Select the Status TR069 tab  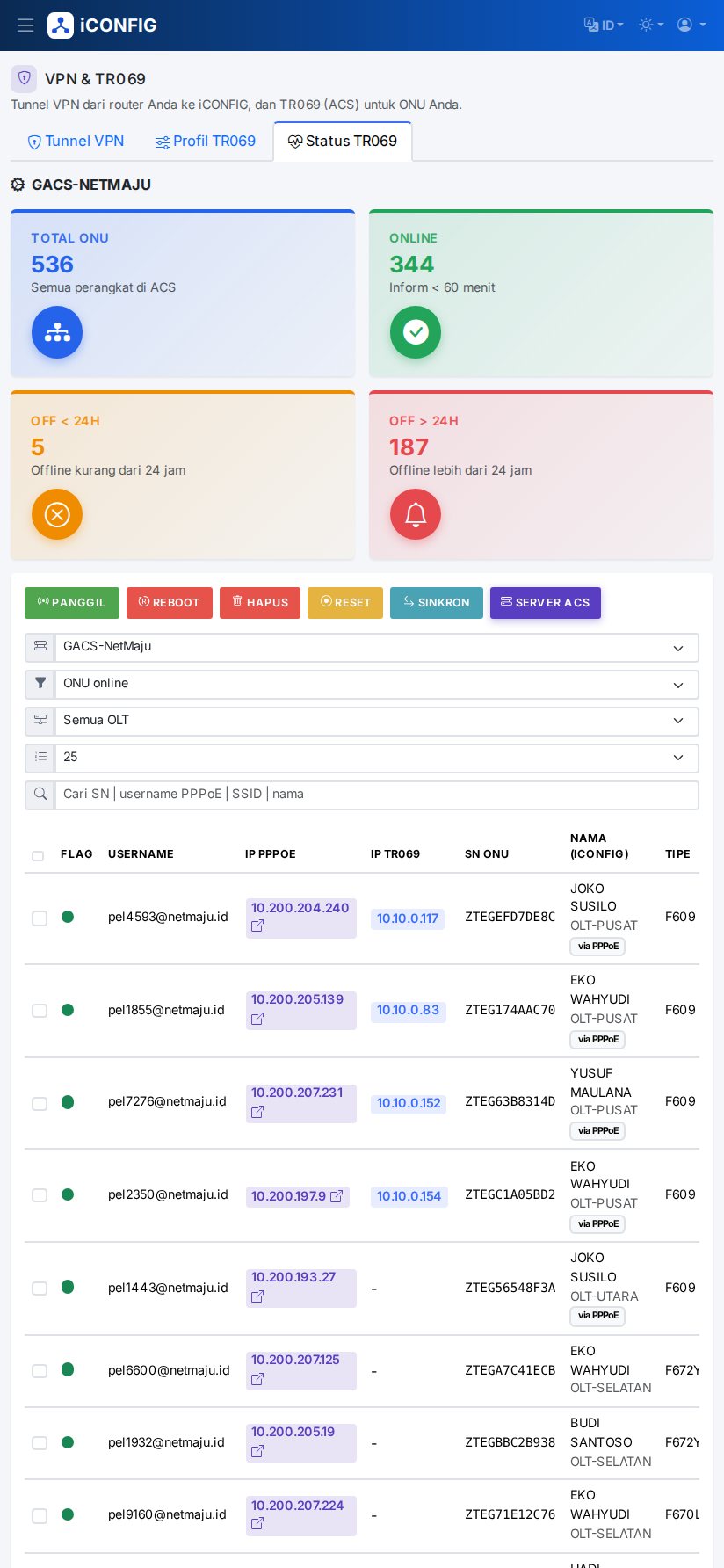click(343, 142)
